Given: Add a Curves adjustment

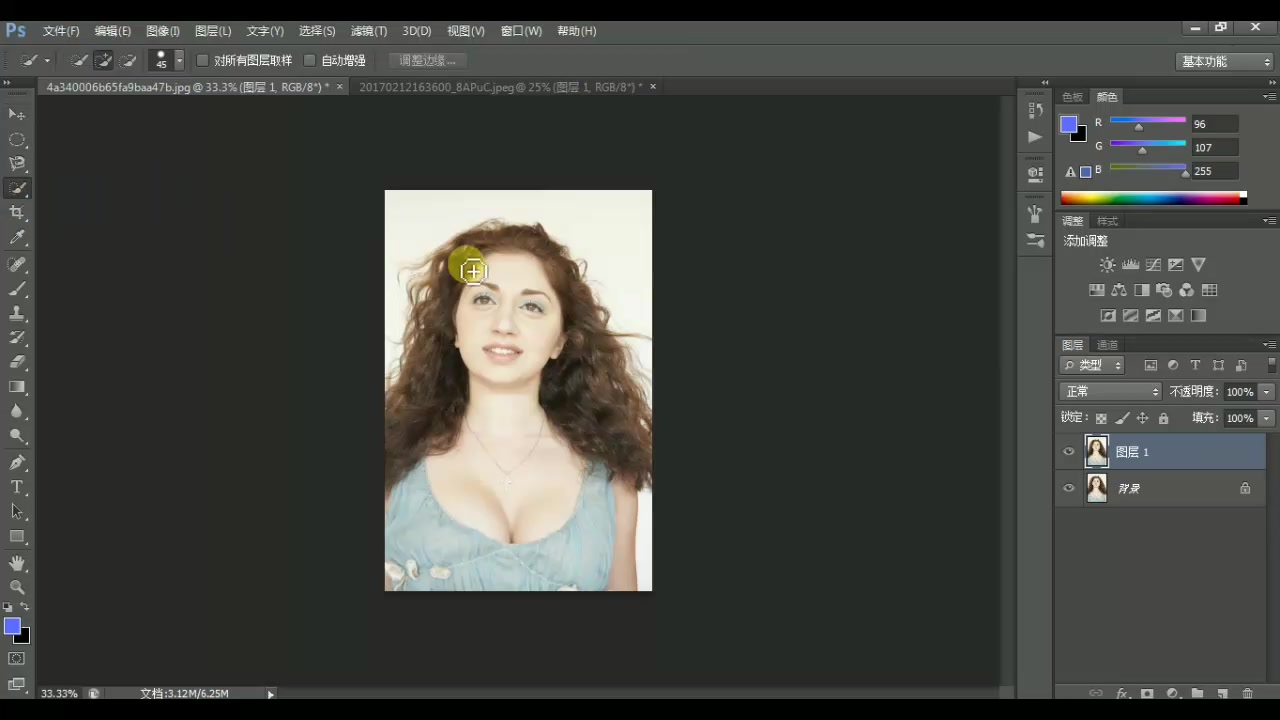Looking at the screenshot, I should pos(1153,265).
